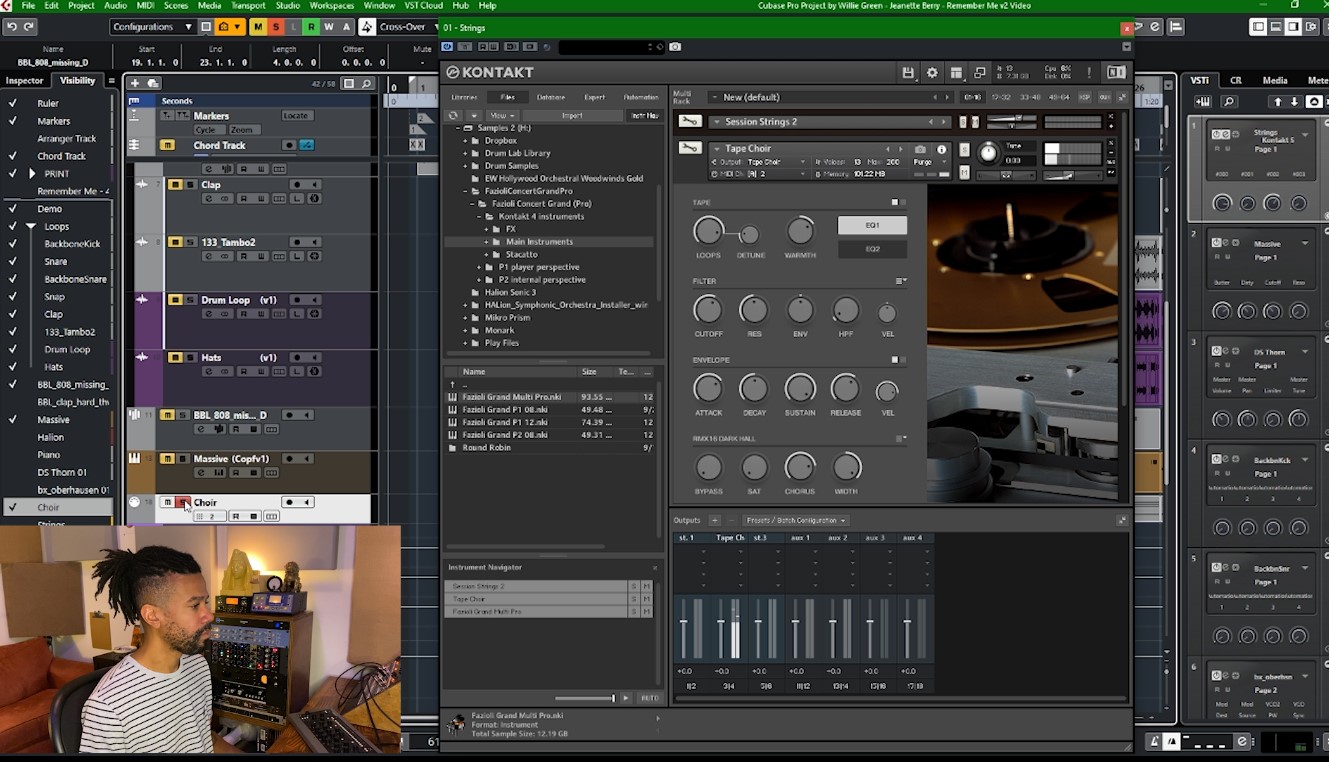The width and height of the screenshot is (1329, 762).
Task: Click the Kontakt save/load disk icon
Action: [x=908, y=73]
